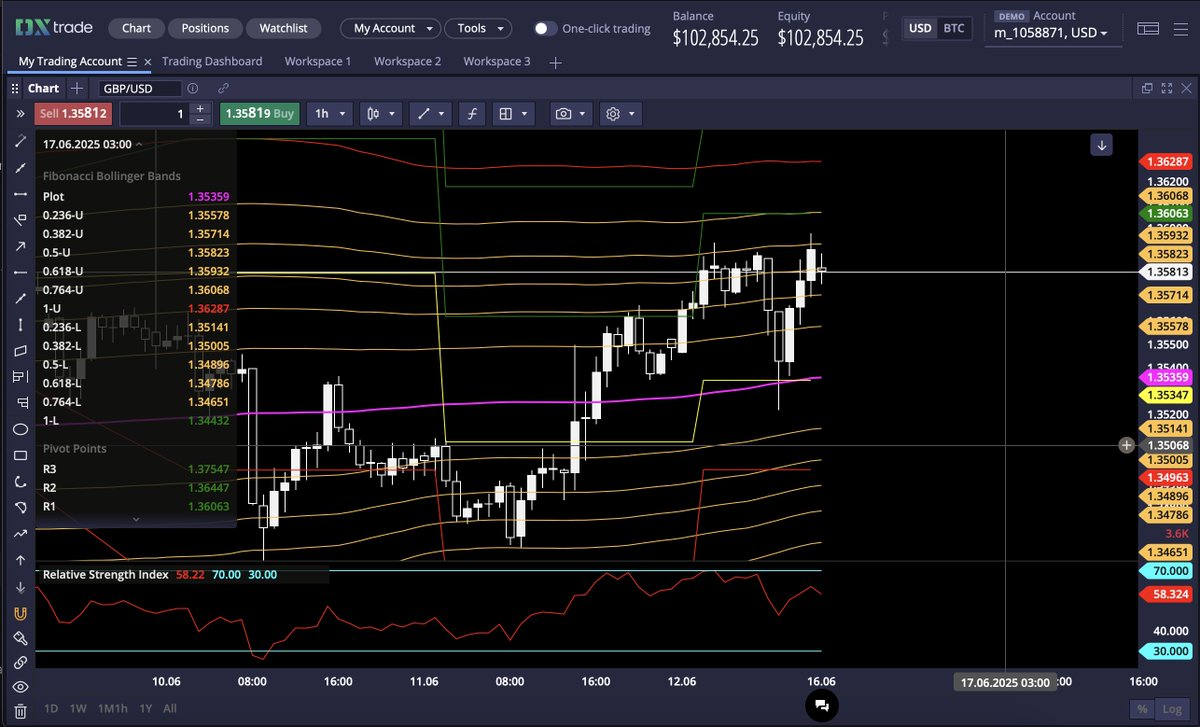Click the Watchlist button
Viewport: 1200px width, 727px height.
(284, 28)
